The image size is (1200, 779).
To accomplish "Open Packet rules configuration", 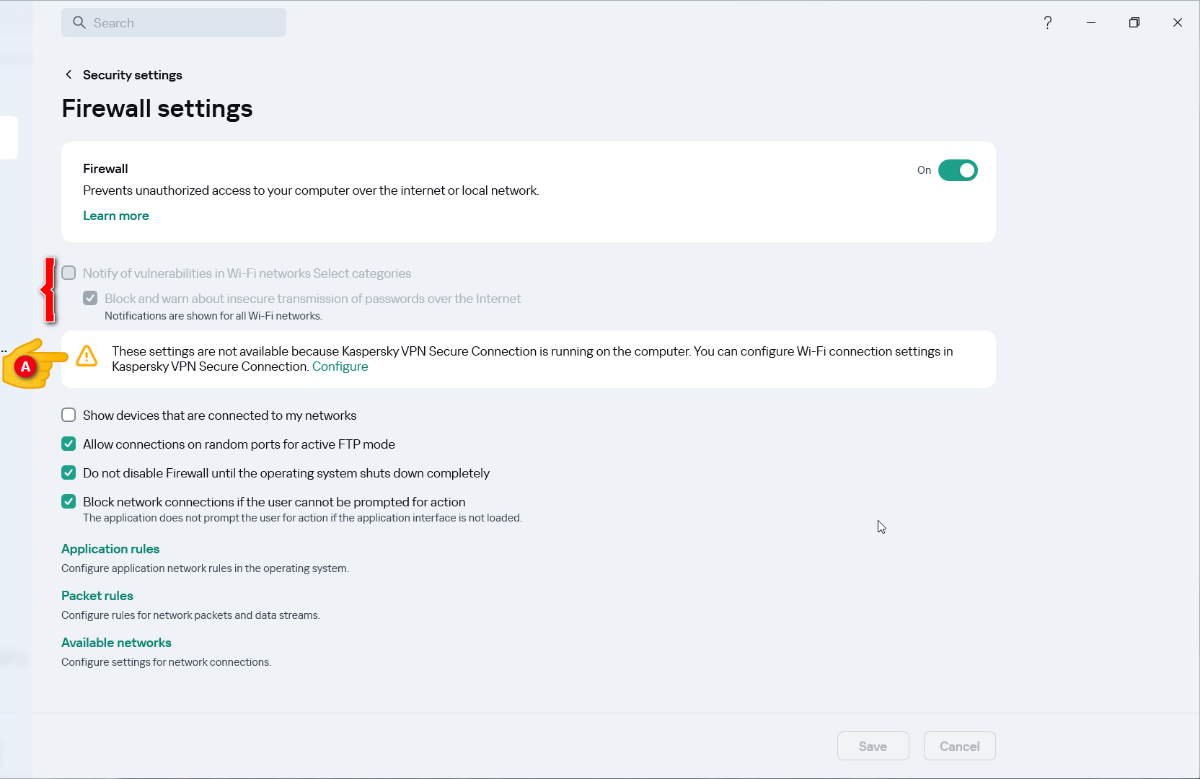I will [97, 596].
